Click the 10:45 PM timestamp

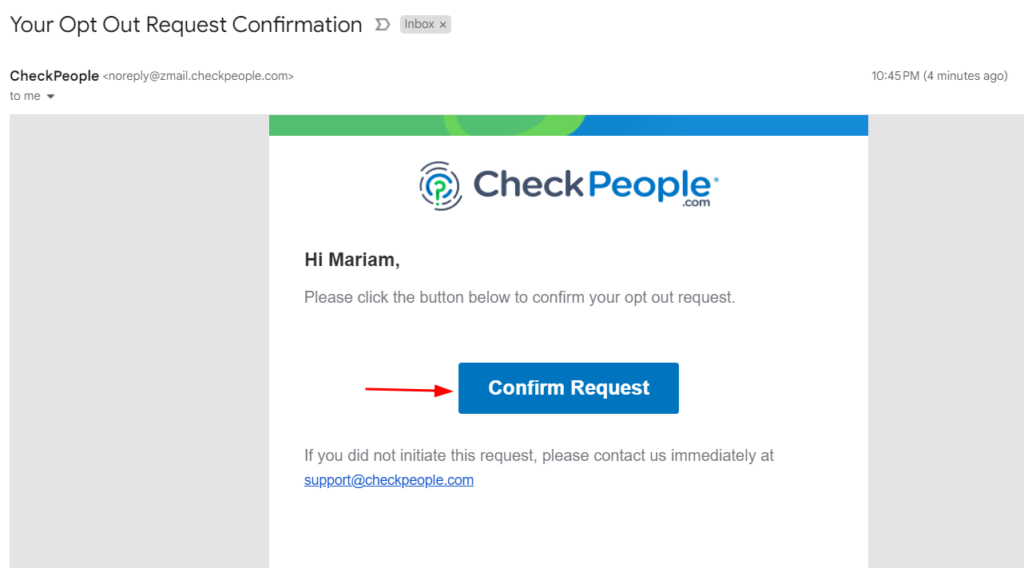[895, 76]
